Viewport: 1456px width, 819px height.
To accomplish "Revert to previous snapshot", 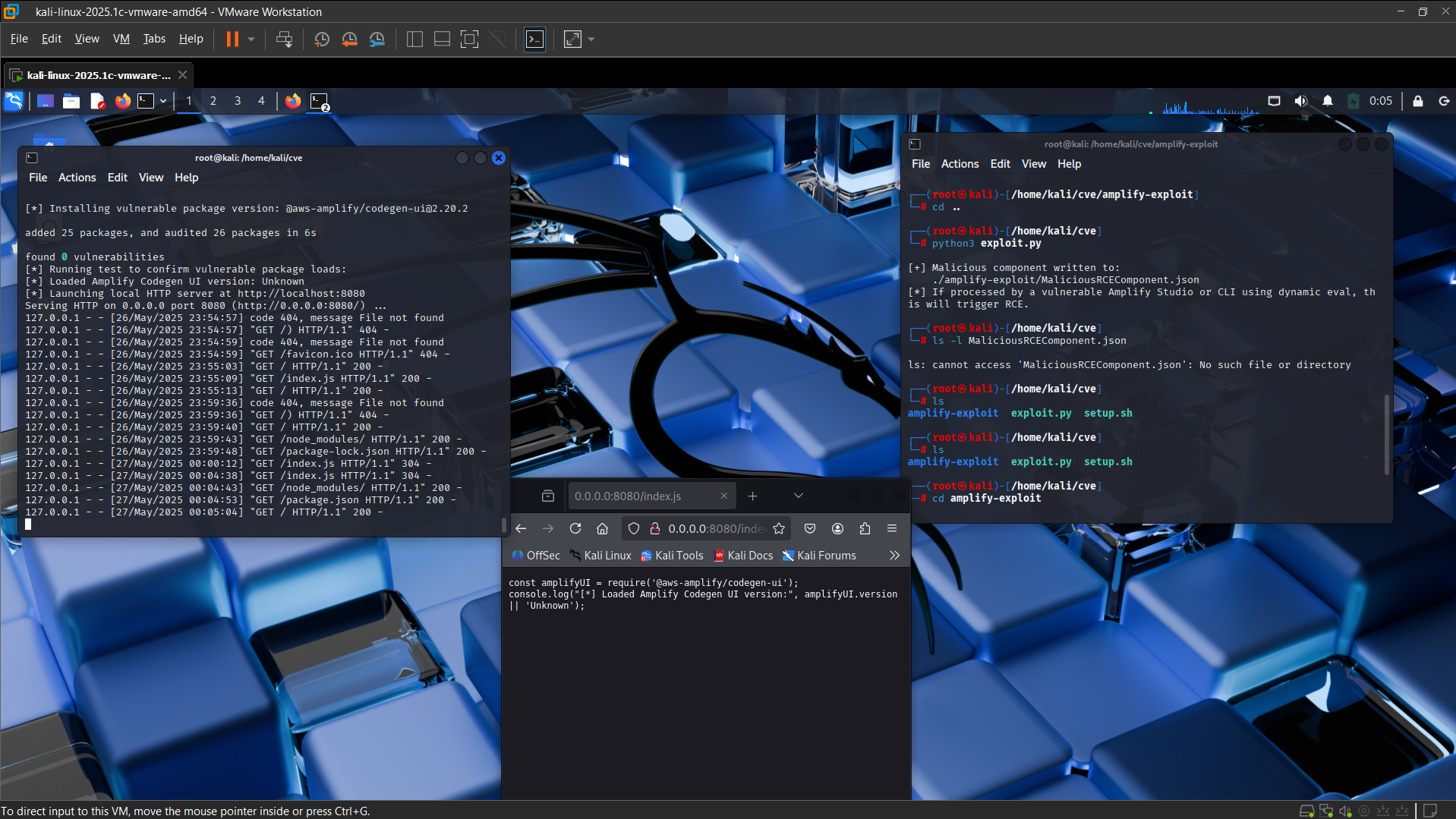I will coord(349,39).
